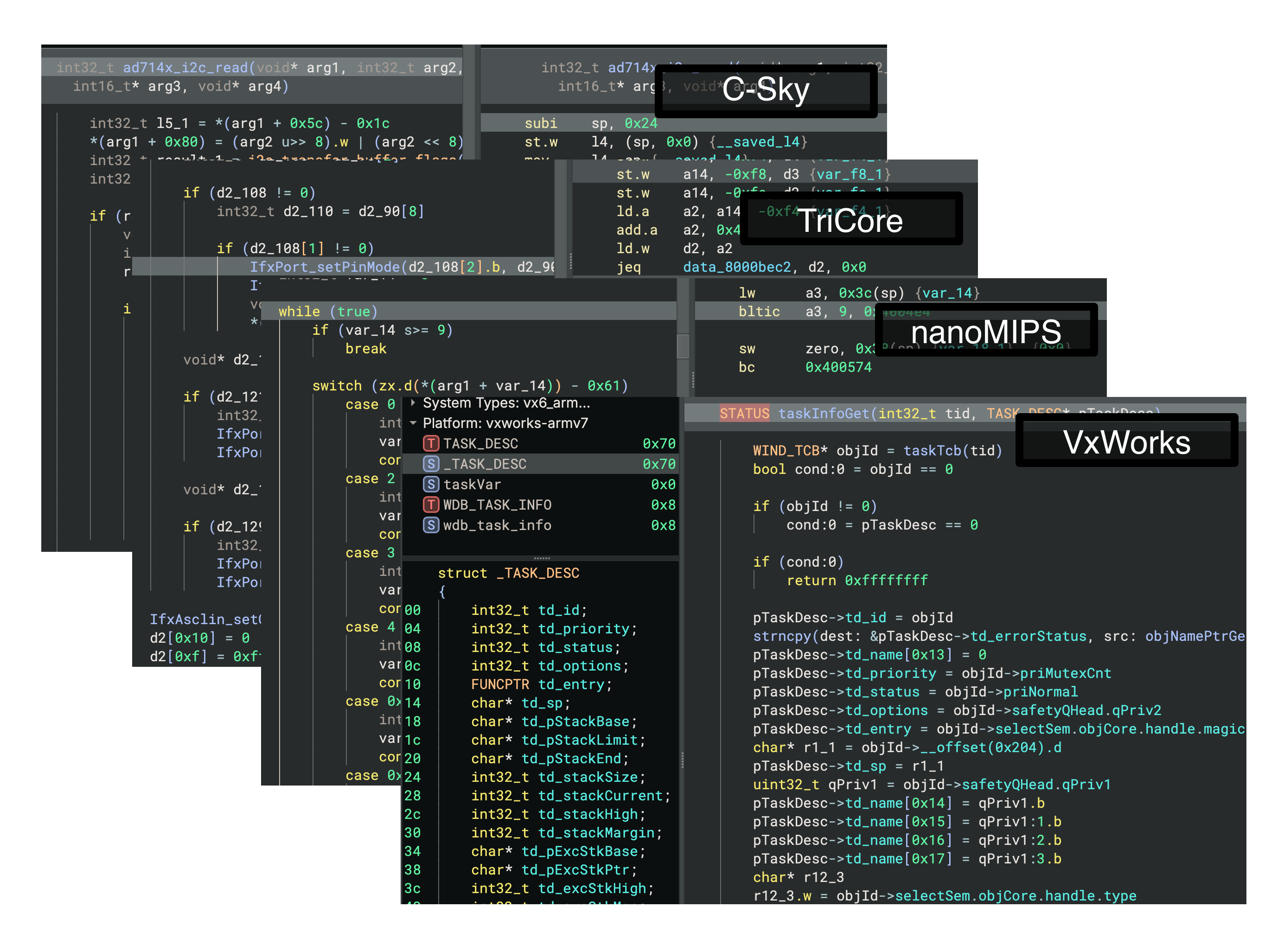Click 'FUNCPTR td_entry;' field at offset 10
Image resolution: width=1271 pixels, height=952 pixels.
click(x=541, y=684)
